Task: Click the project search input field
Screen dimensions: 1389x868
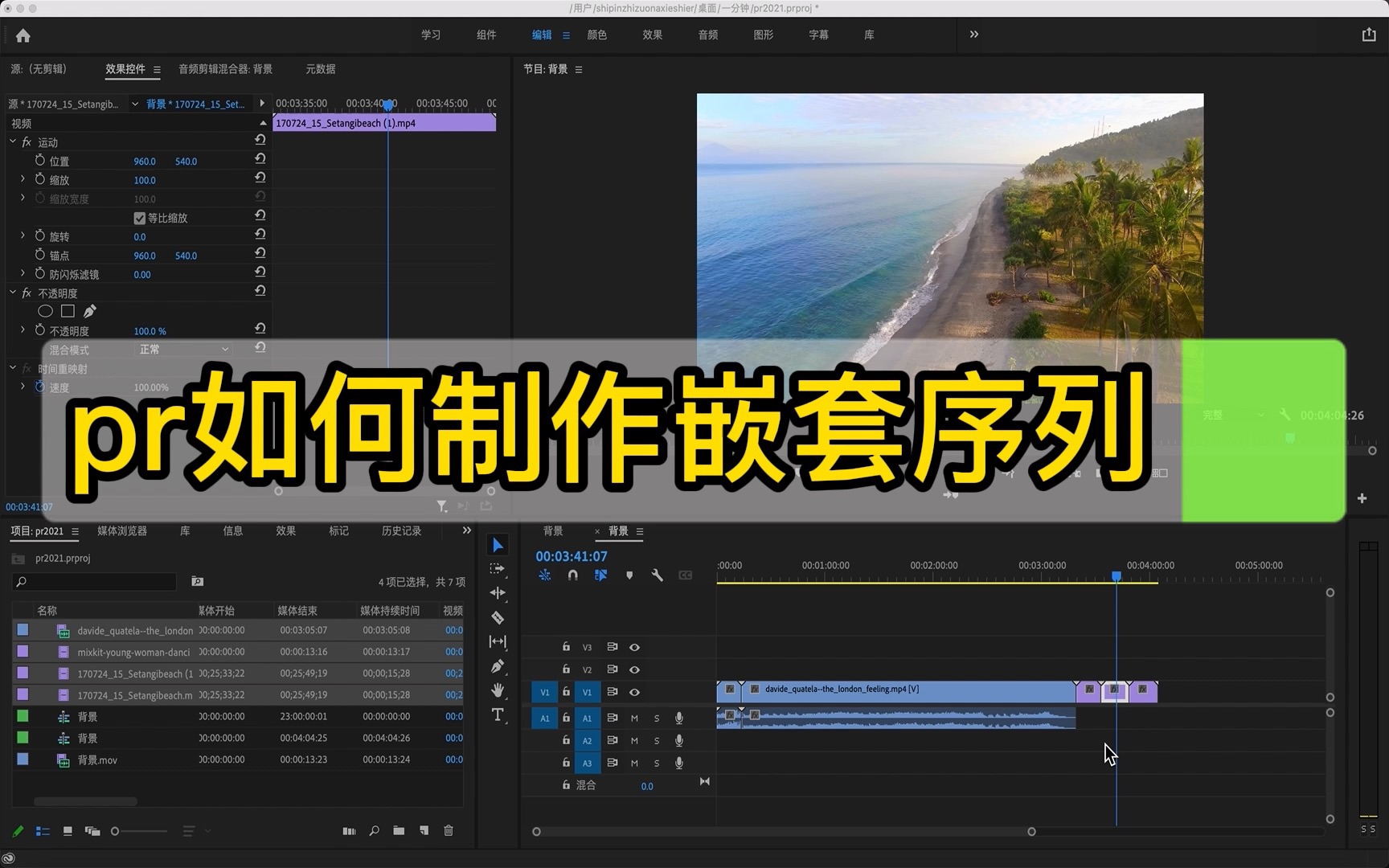Action: 95,581
